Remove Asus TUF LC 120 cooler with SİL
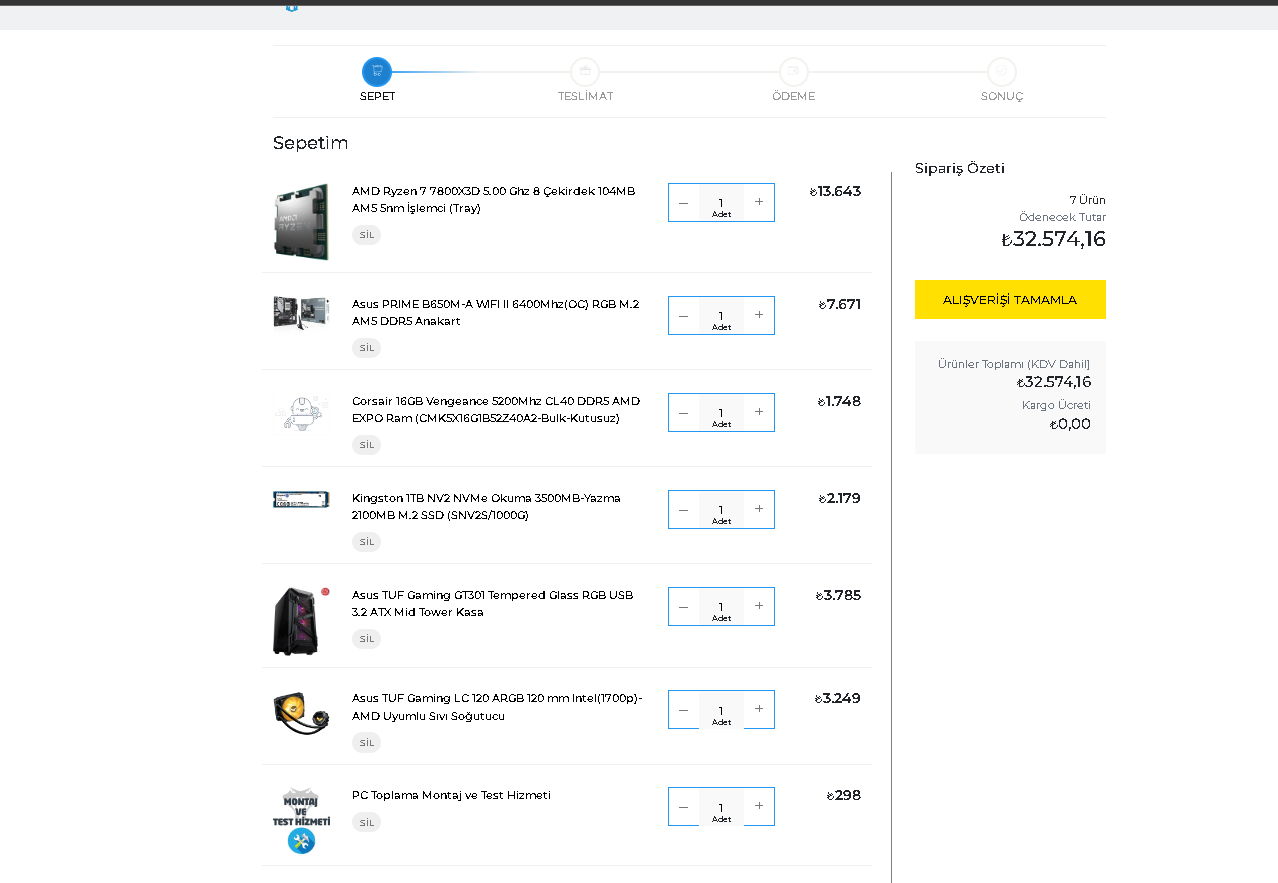 tap(366, 743)
